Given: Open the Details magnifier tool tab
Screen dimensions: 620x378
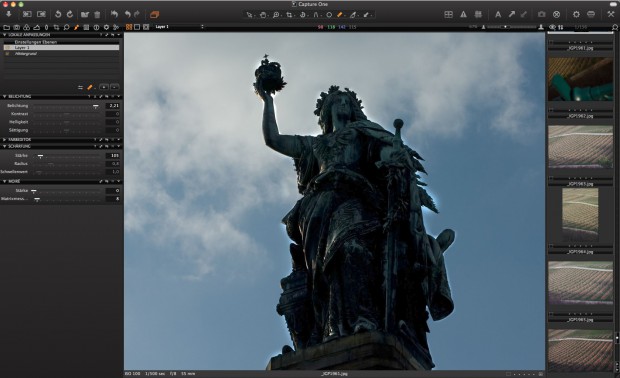Looking at the screenshot, I should (x=66, y=27).
